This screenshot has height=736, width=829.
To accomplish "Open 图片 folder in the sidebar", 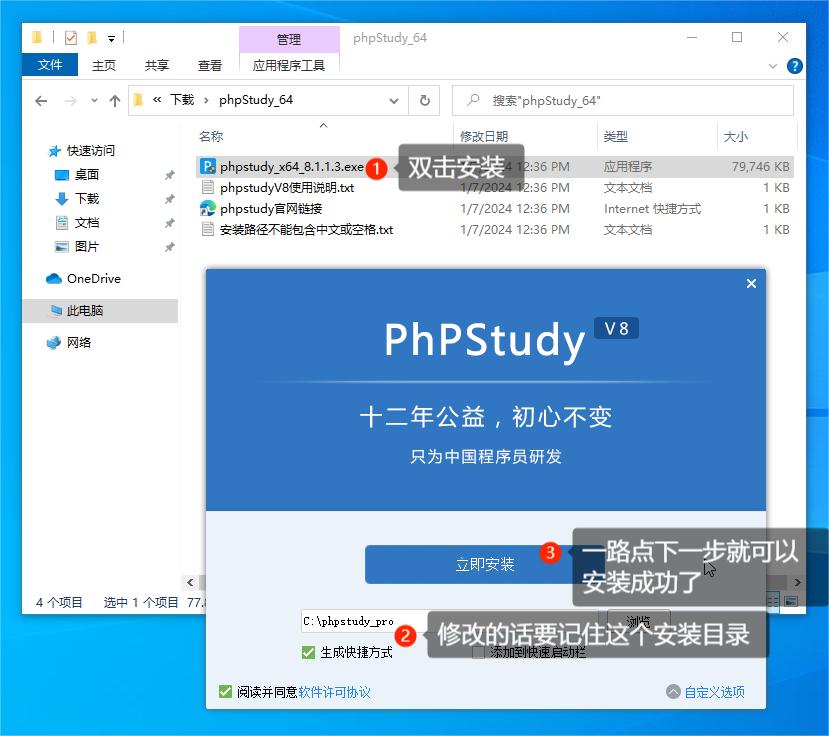I will [x=86, y=246].
